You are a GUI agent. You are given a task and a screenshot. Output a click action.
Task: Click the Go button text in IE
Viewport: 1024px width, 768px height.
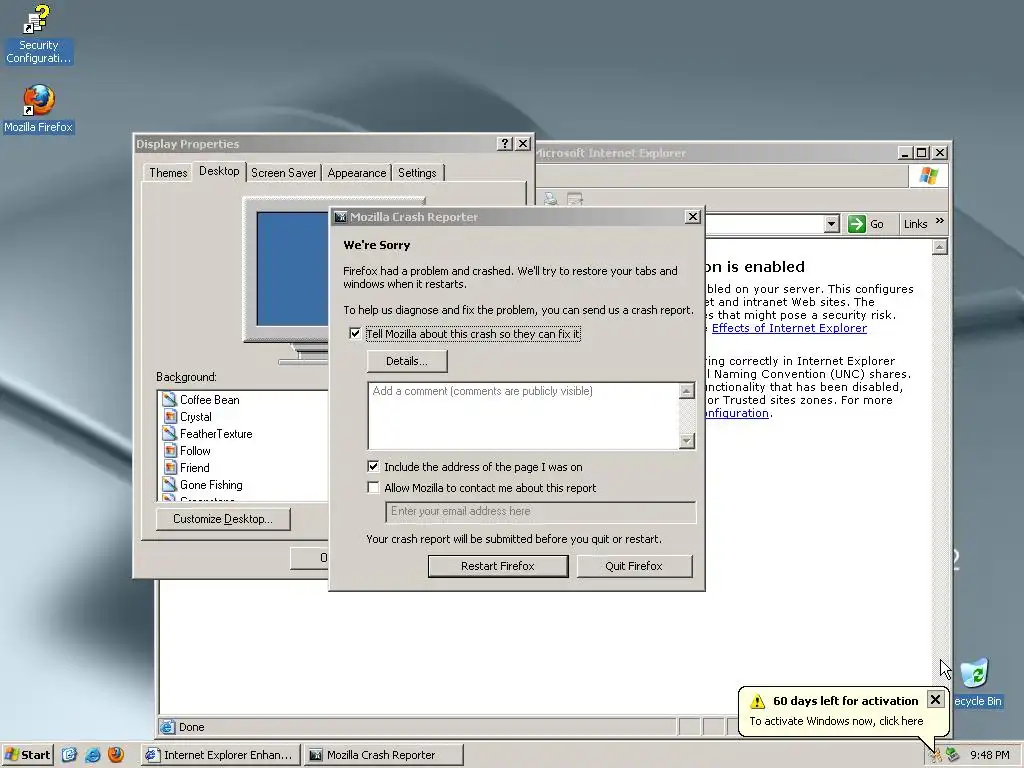tap(876, 224)
